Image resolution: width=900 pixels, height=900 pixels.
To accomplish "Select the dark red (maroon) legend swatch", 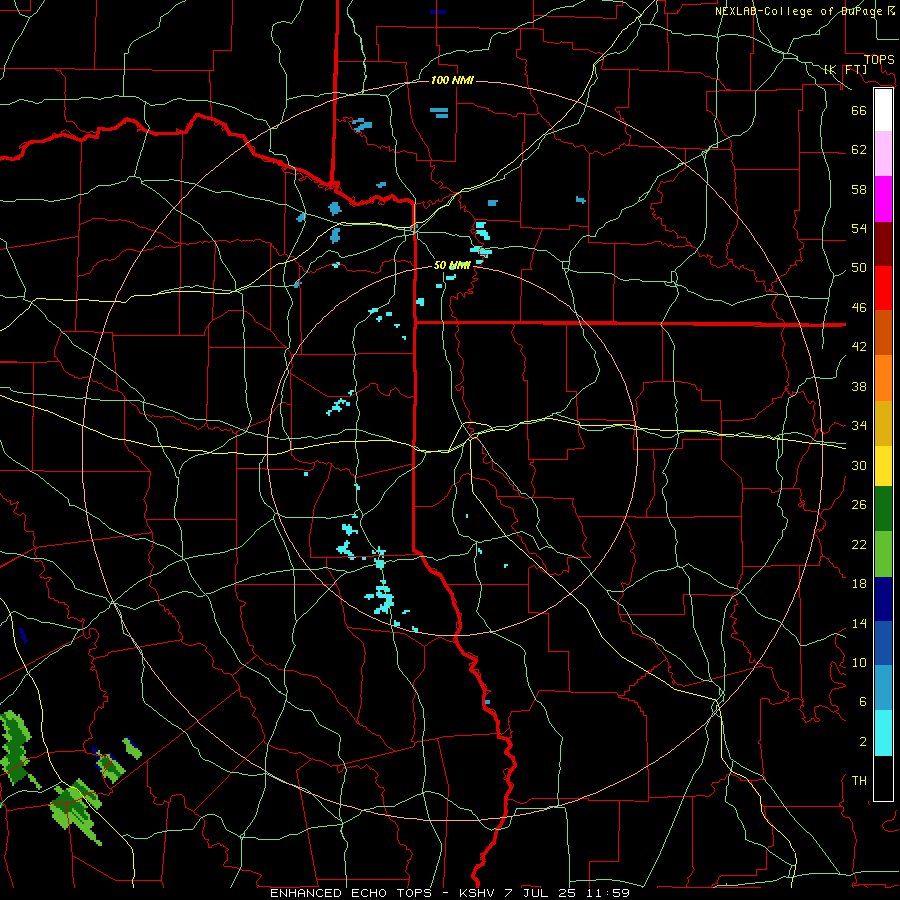I will [883, 244].
